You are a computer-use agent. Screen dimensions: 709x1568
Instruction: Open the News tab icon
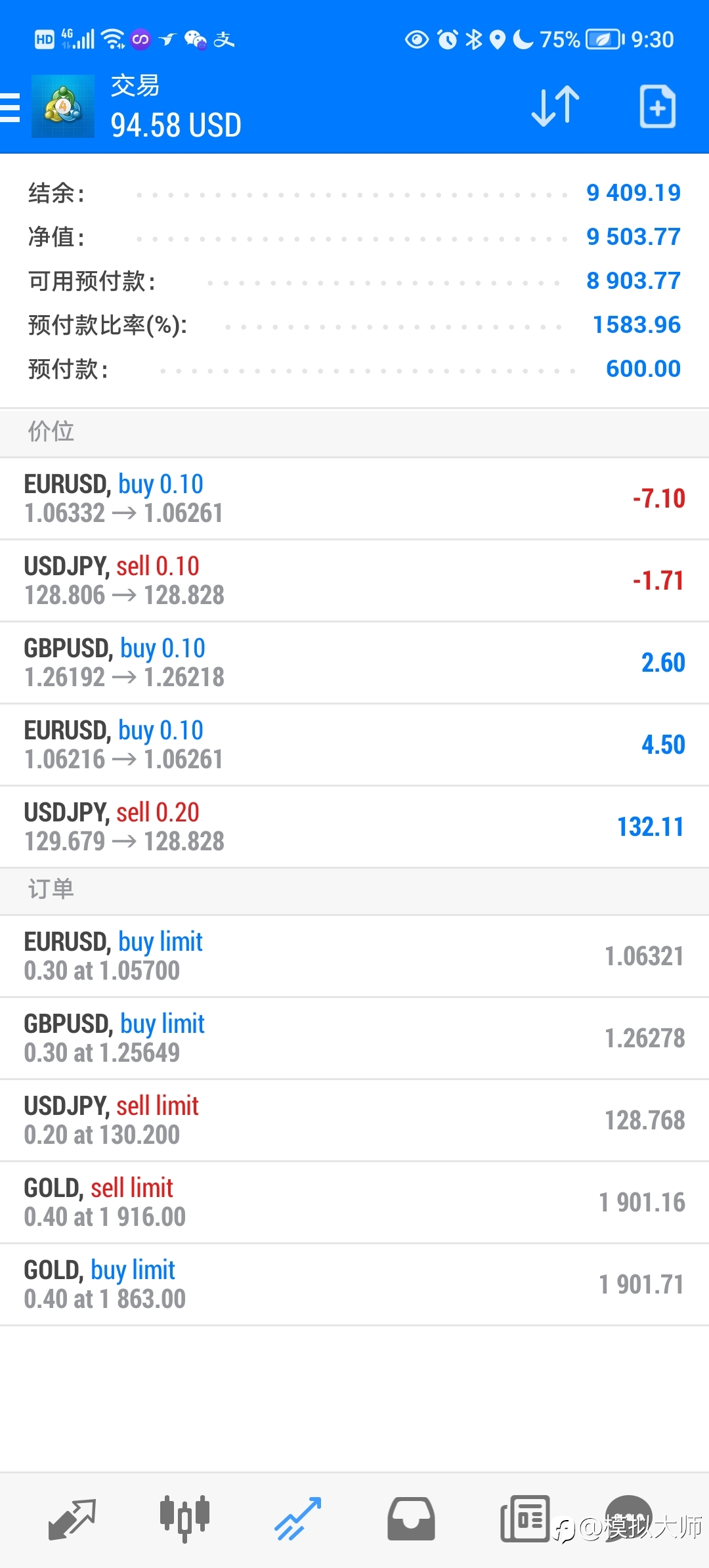(525, 1519)
